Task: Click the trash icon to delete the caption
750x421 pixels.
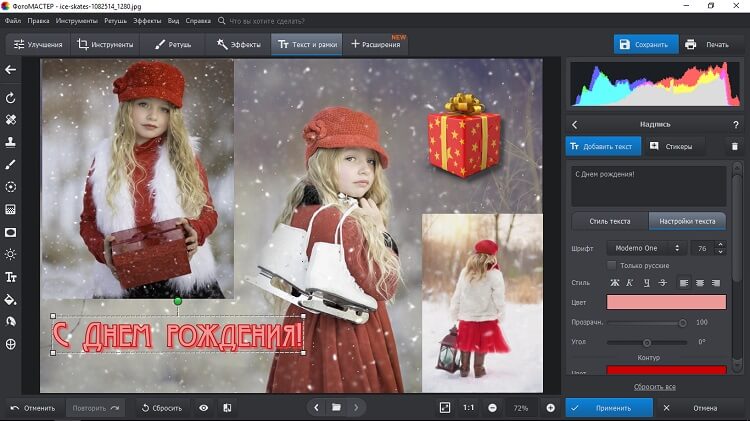Action: click(734, 146)
